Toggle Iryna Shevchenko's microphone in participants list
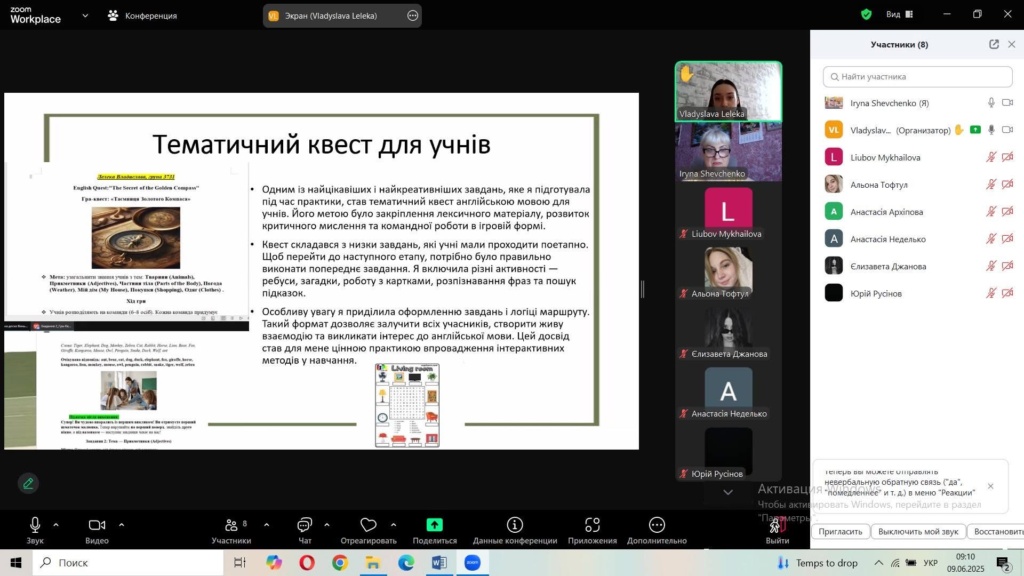The width and height of the screenshot is (1024, 576). point(991,103)
